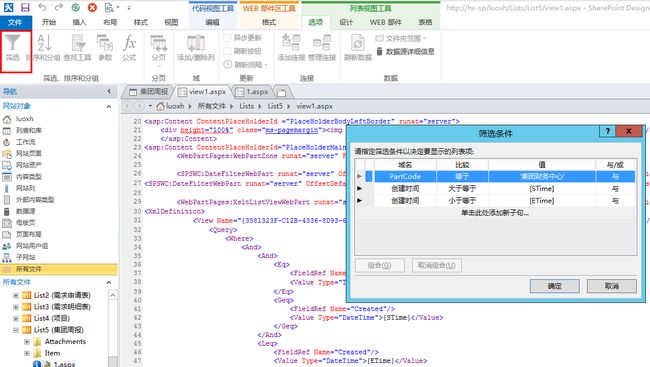
Task: Collapse List5 (集团周报) folder
Action: [x=16, y=330]
